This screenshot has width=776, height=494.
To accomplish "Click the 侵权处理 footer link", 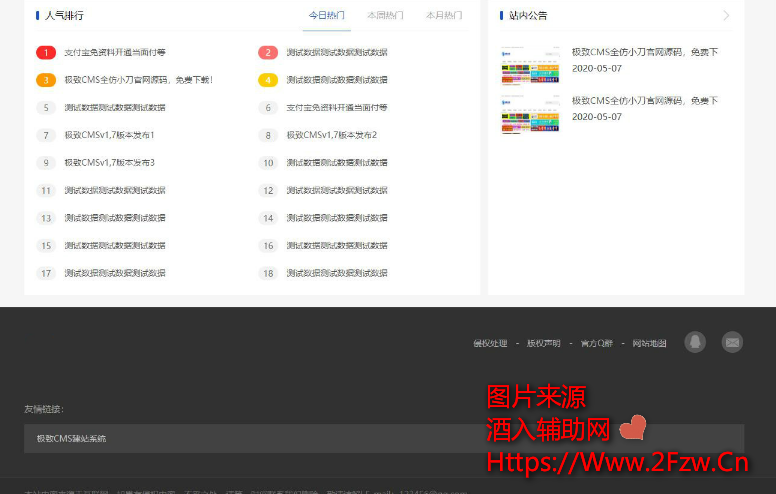I will (490, 343).
